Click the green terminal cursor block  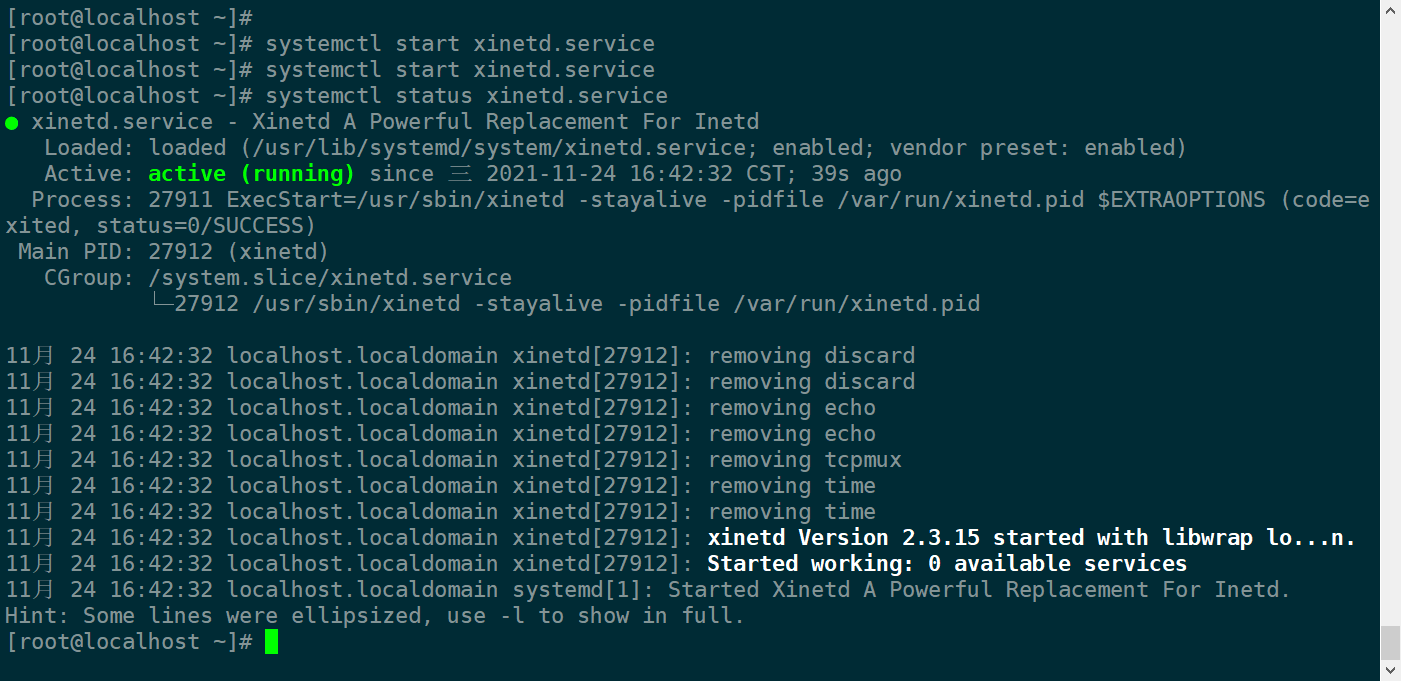coord(271,642)
